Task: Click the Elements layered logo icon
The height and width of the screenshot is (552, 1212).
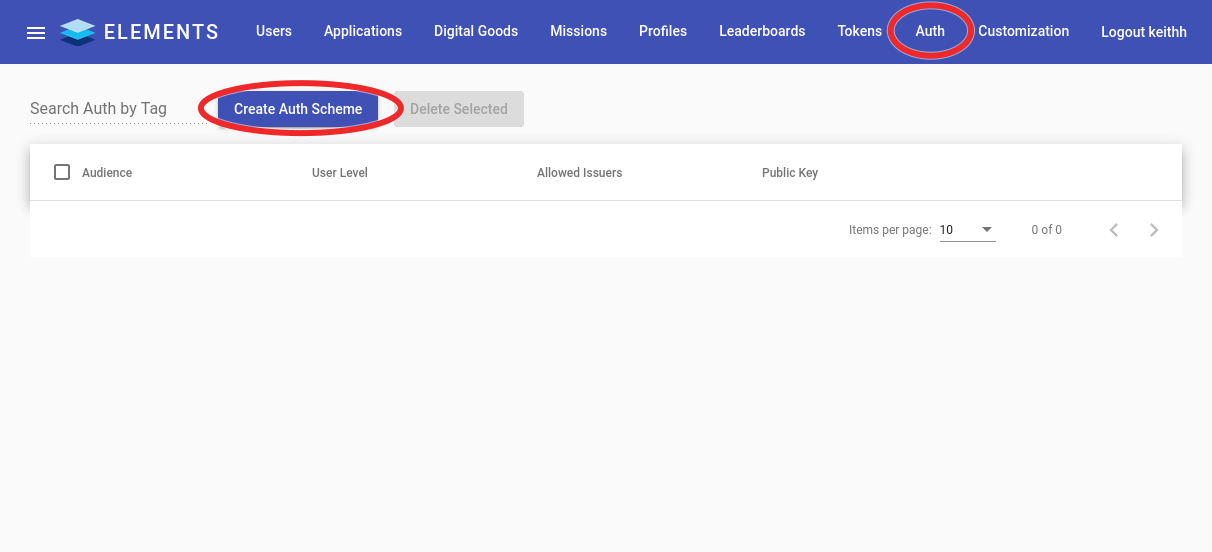Action: (x=77, y=32)
